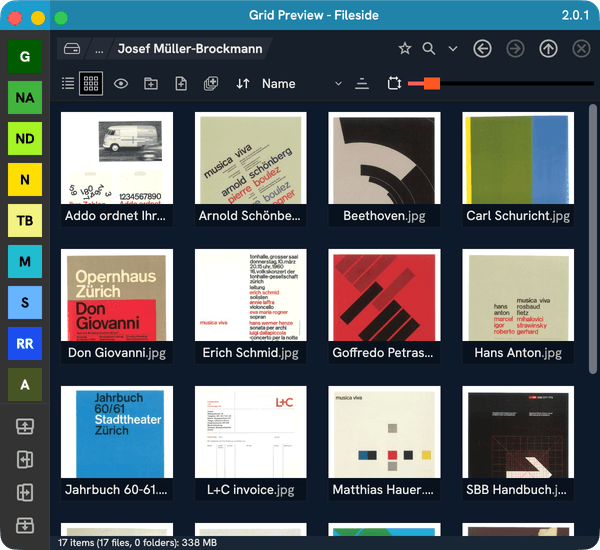Click the sort order chevron arrow

click(x=338, y=83)
